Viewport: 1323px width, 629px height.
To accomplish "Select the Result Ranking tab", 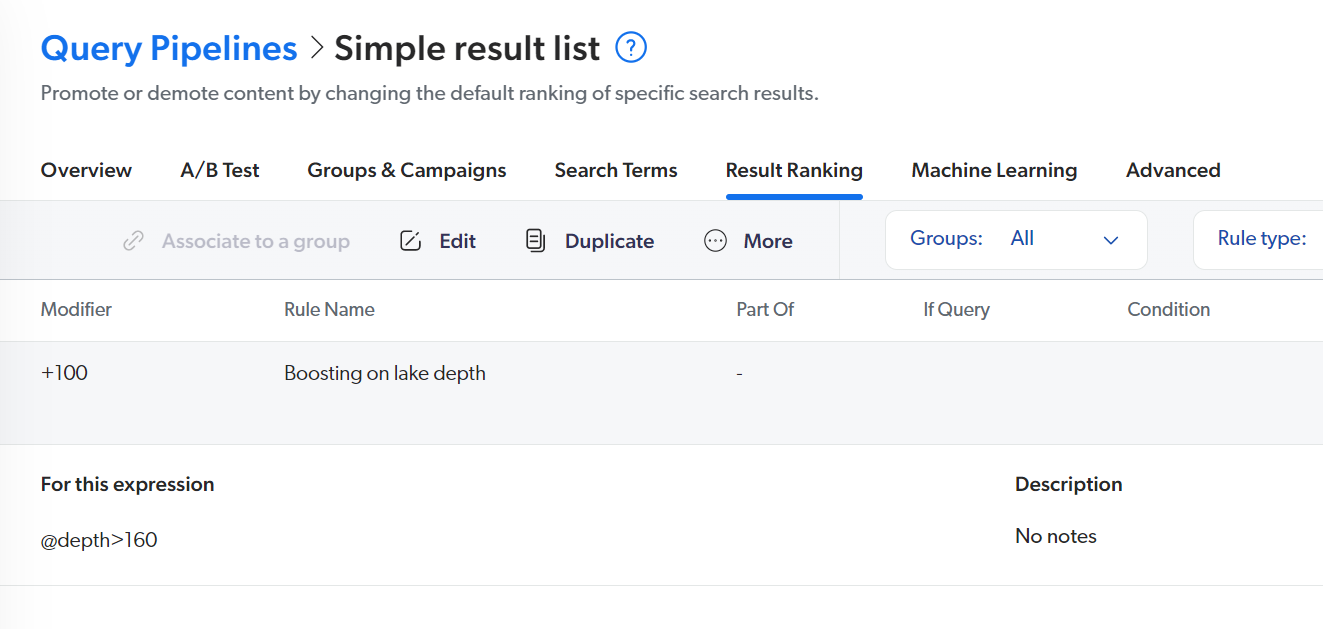I will (x=794, y=170).
